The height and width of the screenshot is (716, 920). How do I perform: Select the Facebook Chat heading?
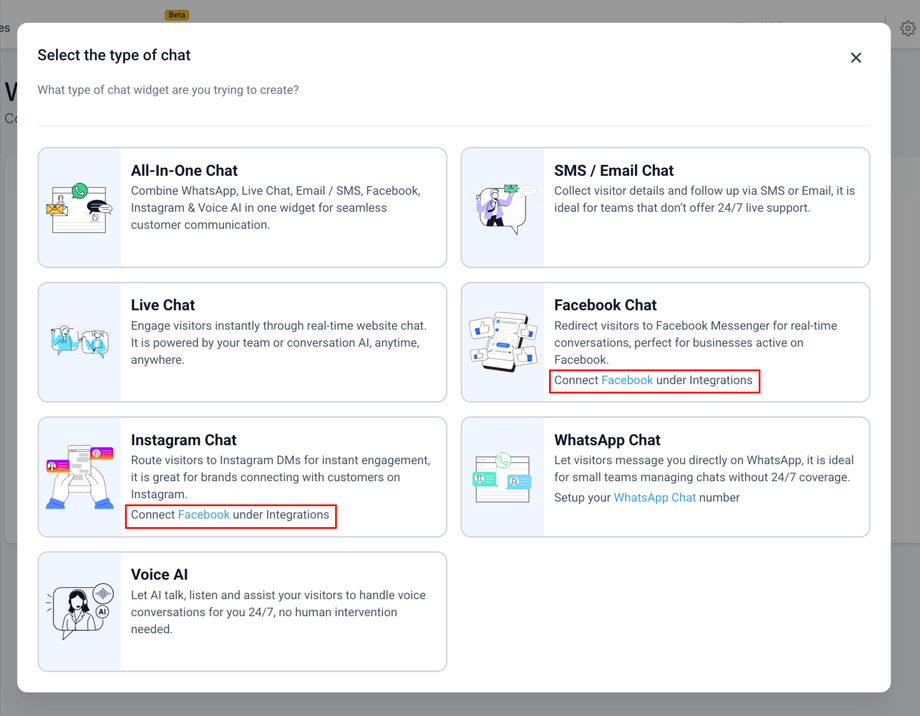[605, 305]
